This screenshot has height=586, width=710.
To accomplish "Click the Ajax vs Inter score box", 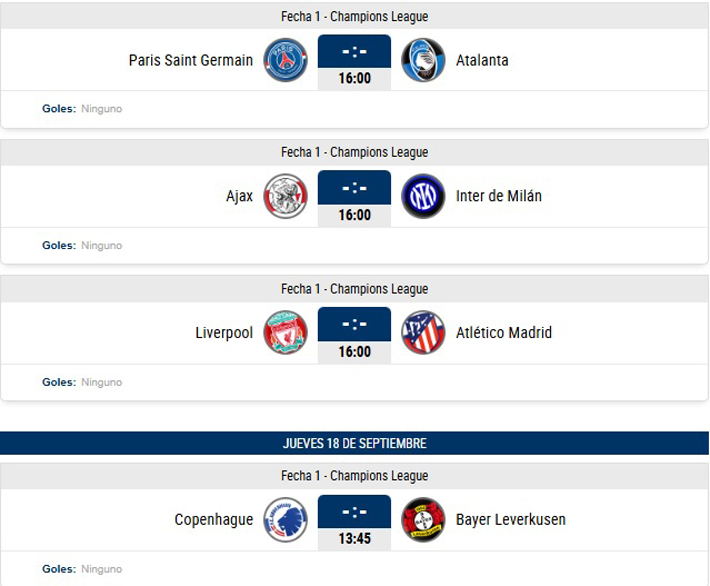I will [x=354, y=186].
